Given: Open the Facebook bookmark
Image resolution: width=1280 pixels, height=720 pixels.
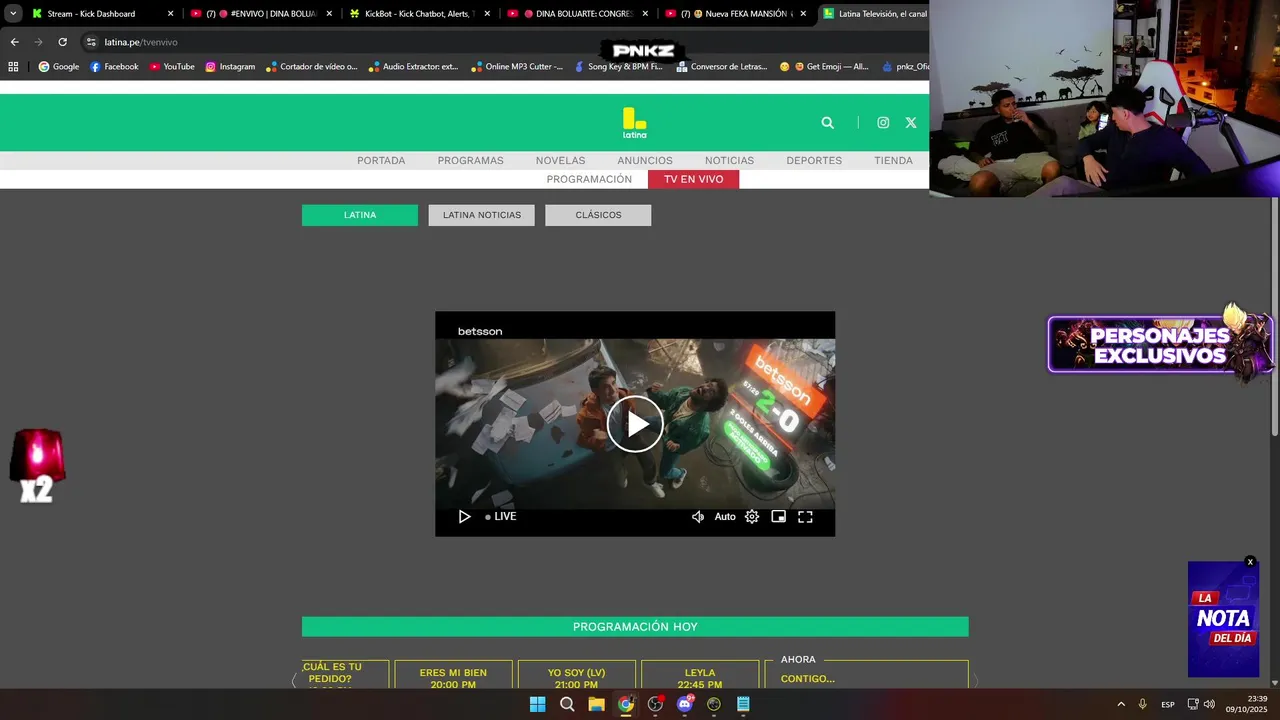Looking at the screenshot, I should (114, 67).
